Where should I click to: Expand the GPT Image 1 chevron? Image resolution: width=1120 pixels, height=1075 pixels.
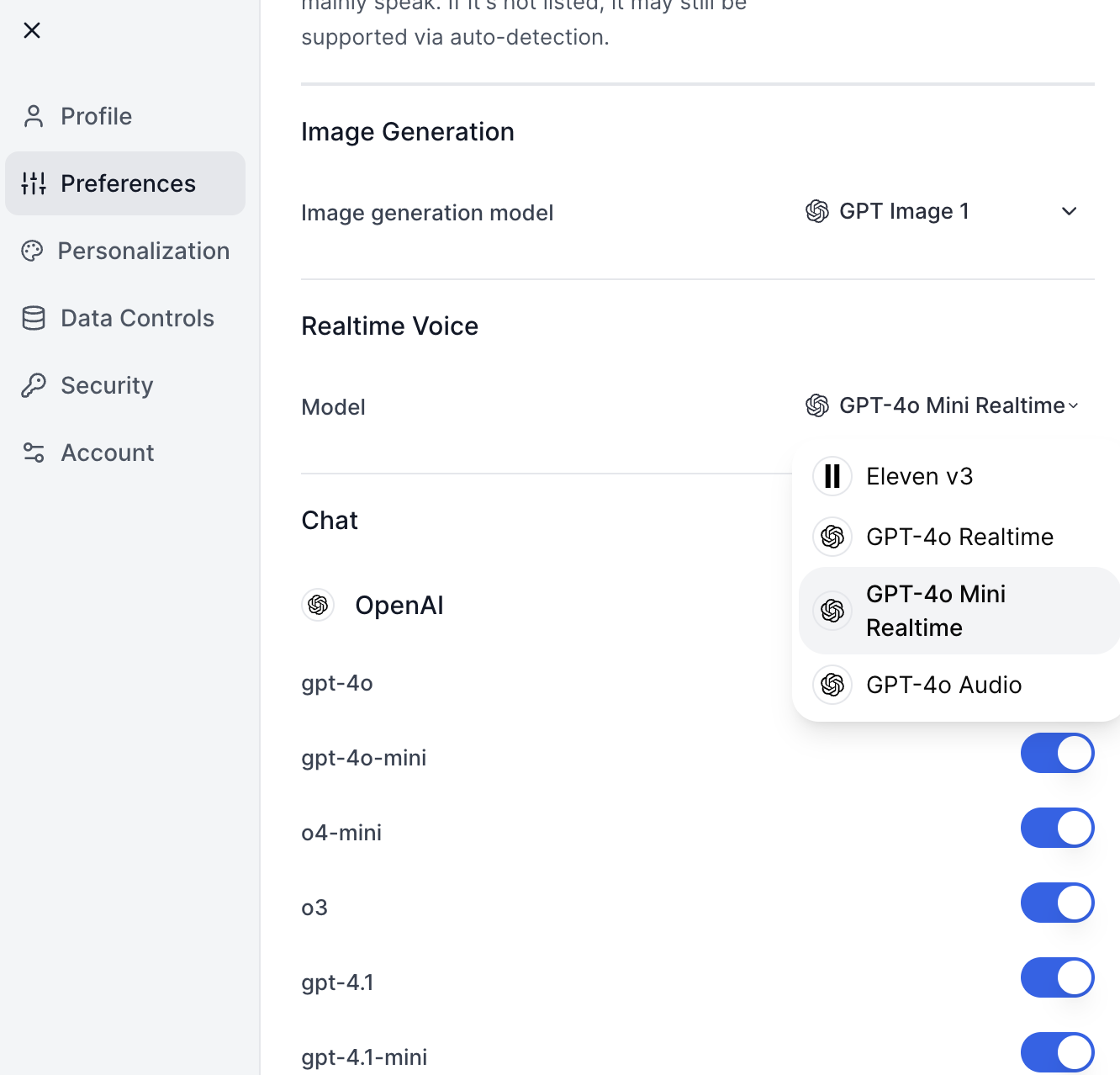coord(1069,211)
